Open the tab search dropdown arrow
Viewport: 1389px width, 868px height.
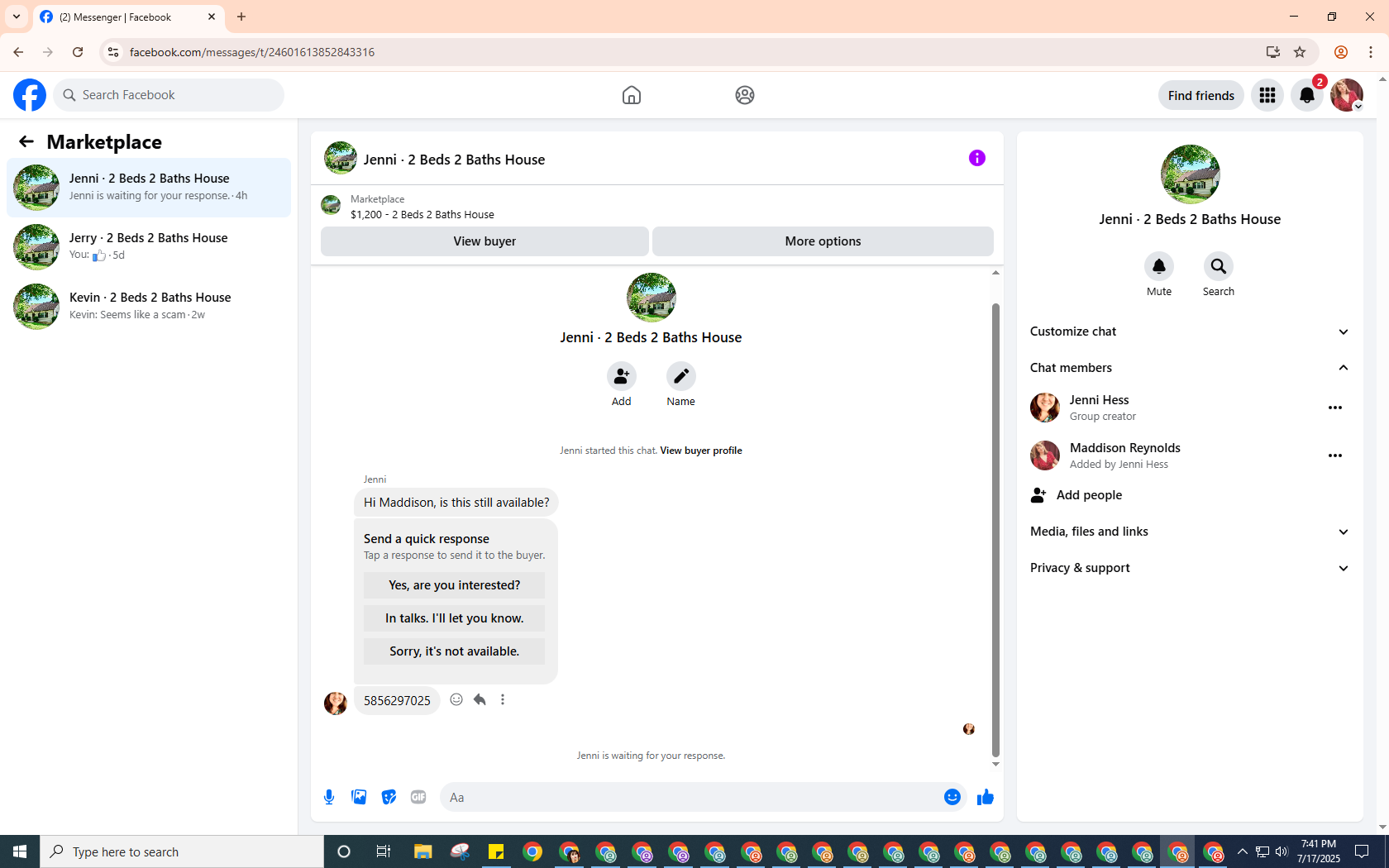point(17,17)
